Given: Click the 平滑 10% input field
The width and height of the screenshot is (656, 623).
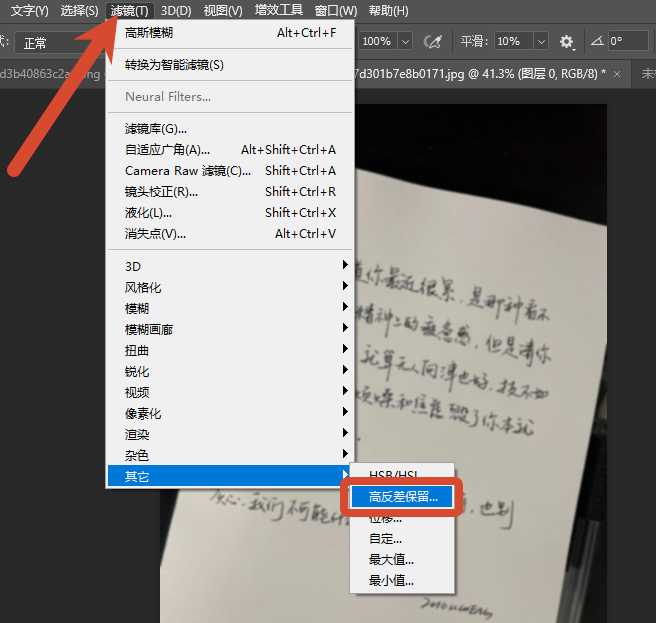Looking at the screenshot, I should point(513,41).
